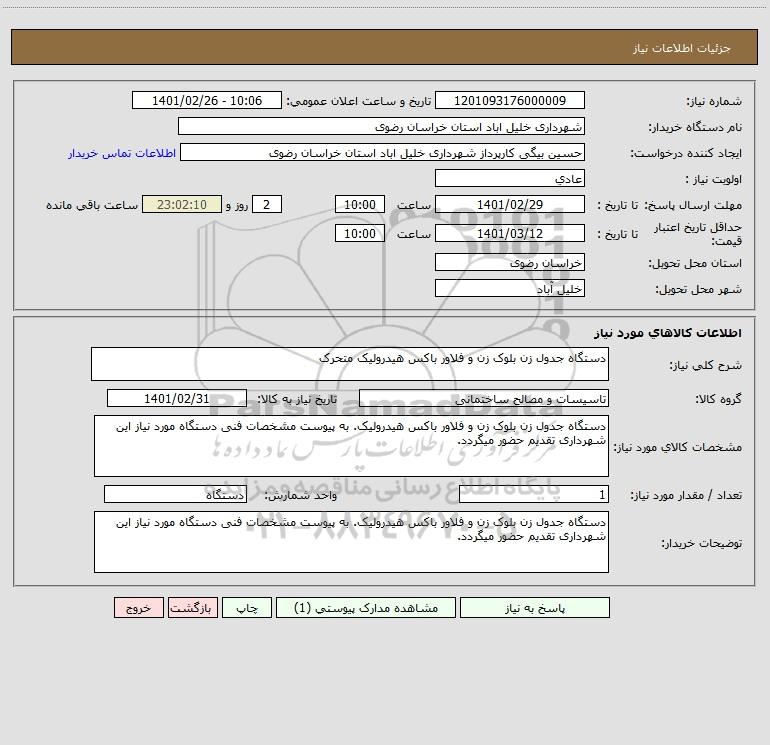
Task: Click the label شهر محل تحویل
Action: click(698, 289)
